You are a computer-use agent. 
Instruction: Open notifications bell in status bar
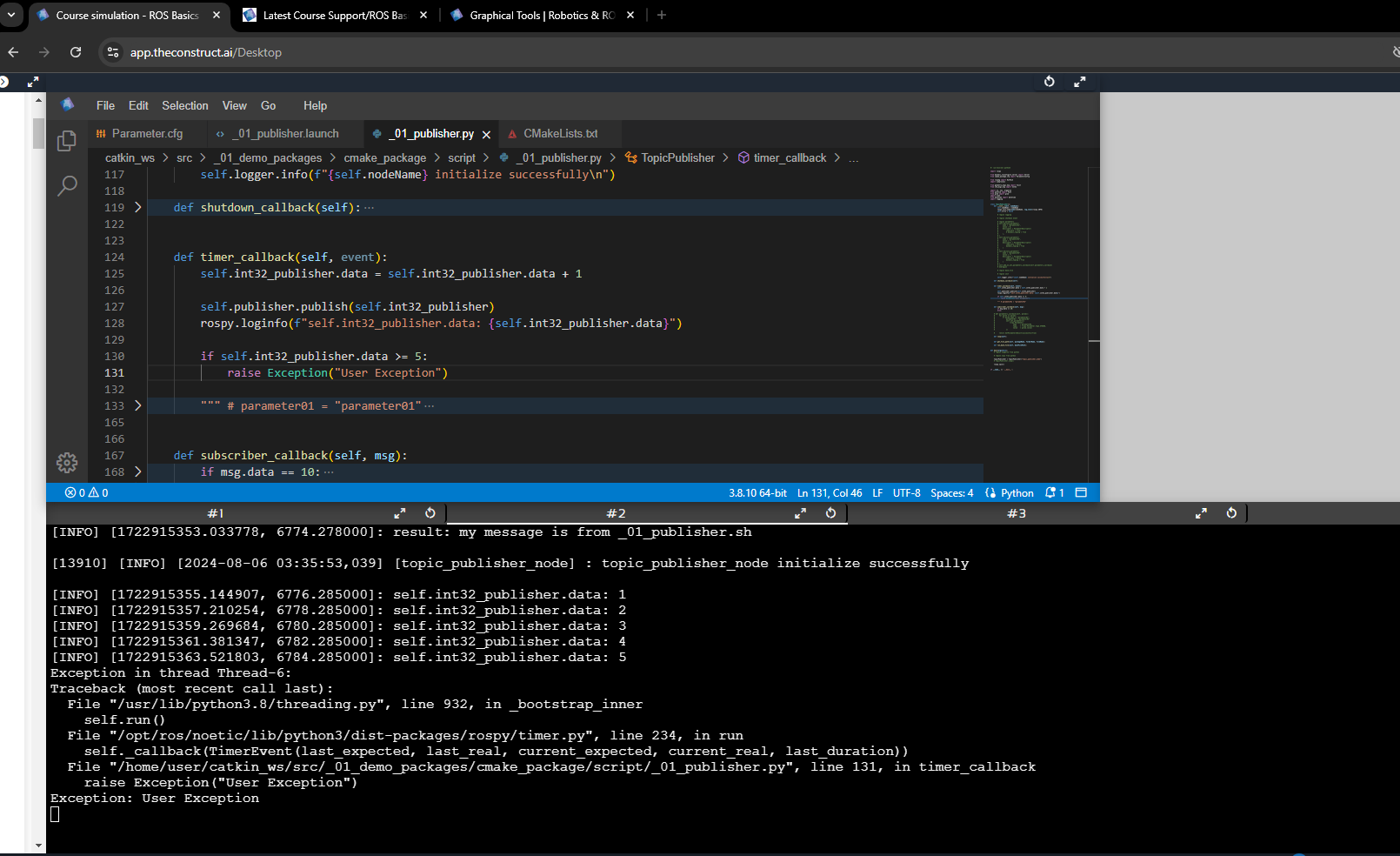coord(1055,492)
